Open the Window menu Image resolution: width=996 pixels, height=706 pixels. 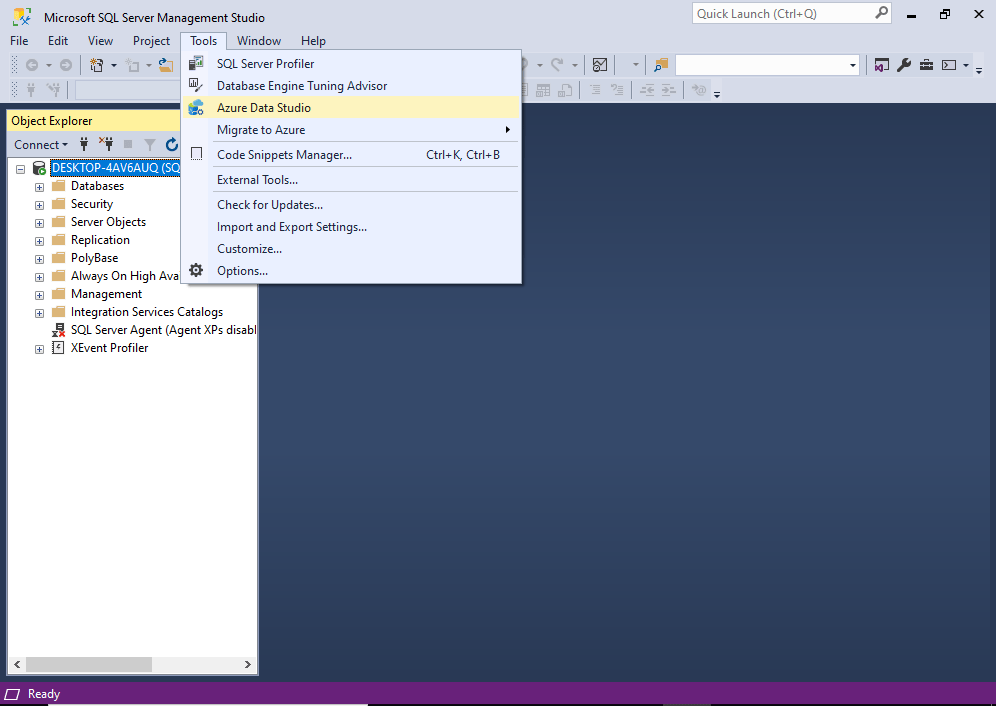258,41
